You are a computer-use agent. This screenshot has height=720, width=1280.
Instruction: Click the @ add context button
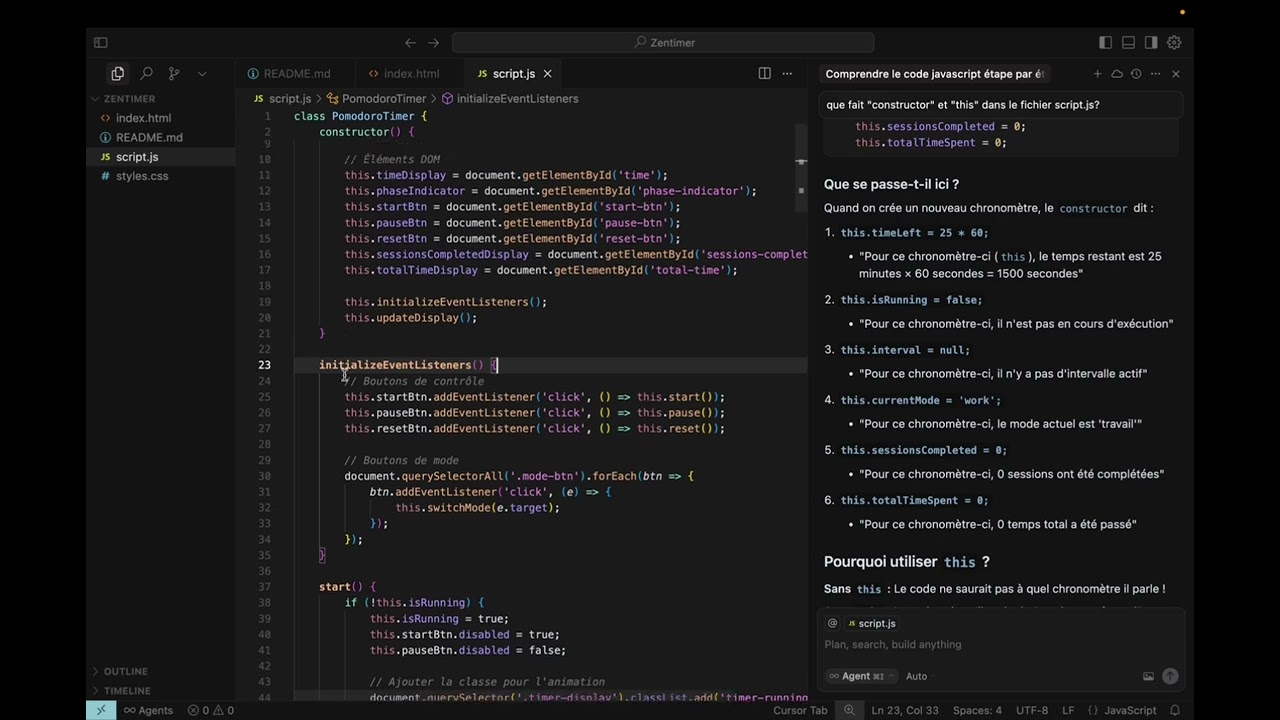tap(832, 623)
